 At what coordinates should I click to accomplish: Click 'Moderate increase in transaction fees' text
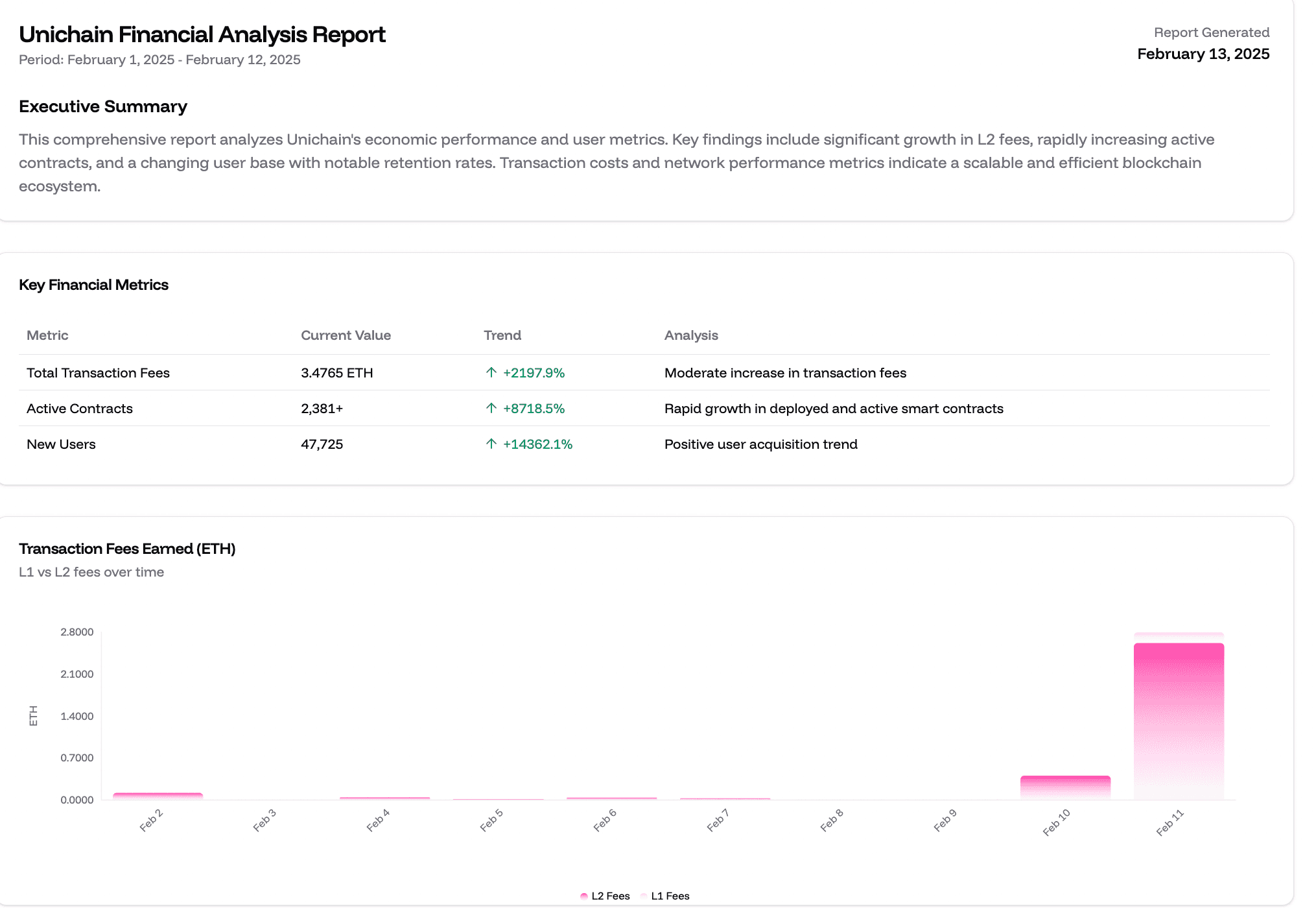[785, 373]
